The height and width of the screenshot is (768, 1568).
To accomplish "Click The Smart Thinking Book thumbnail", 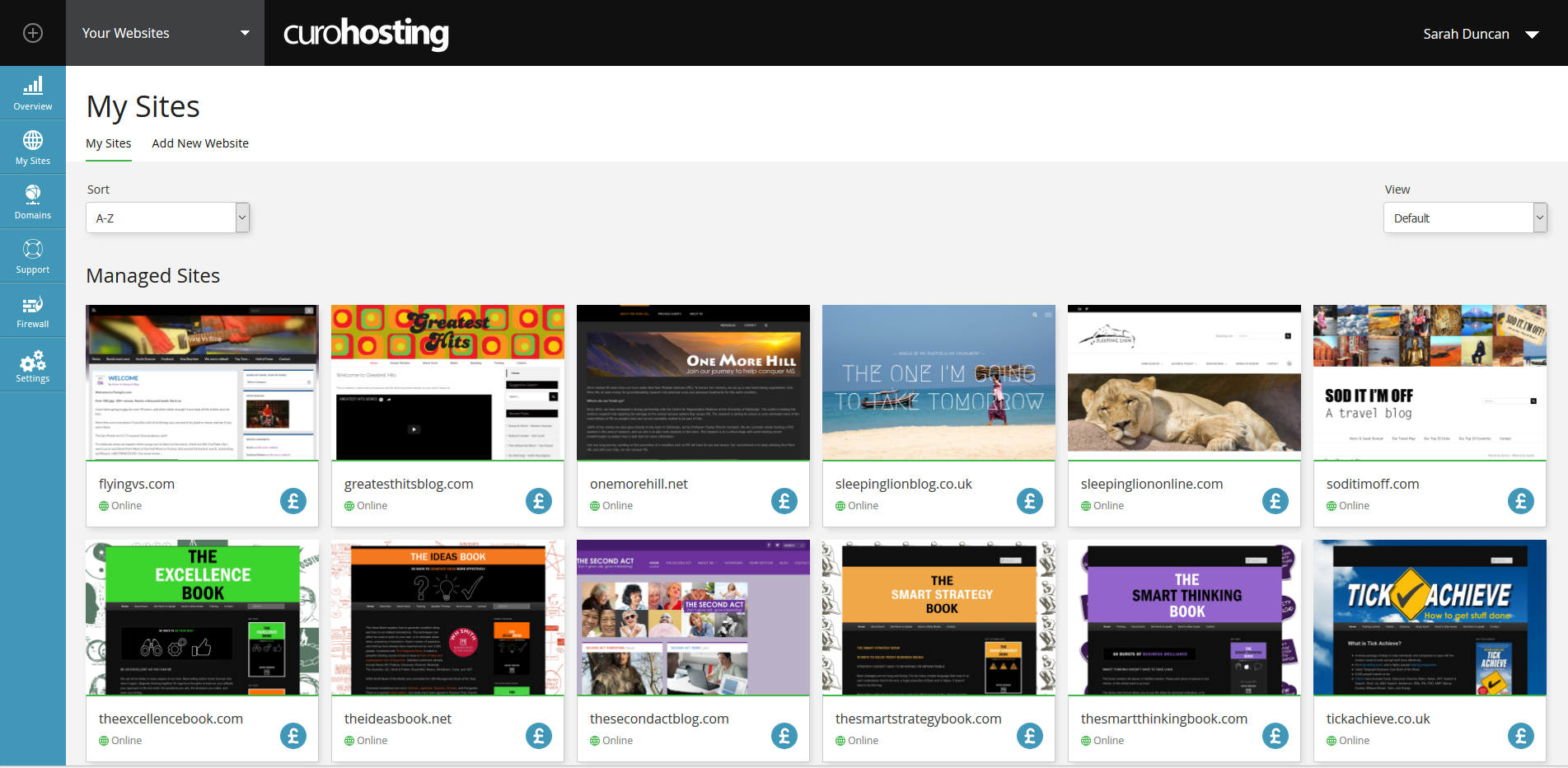I will tap(1184, 617).
